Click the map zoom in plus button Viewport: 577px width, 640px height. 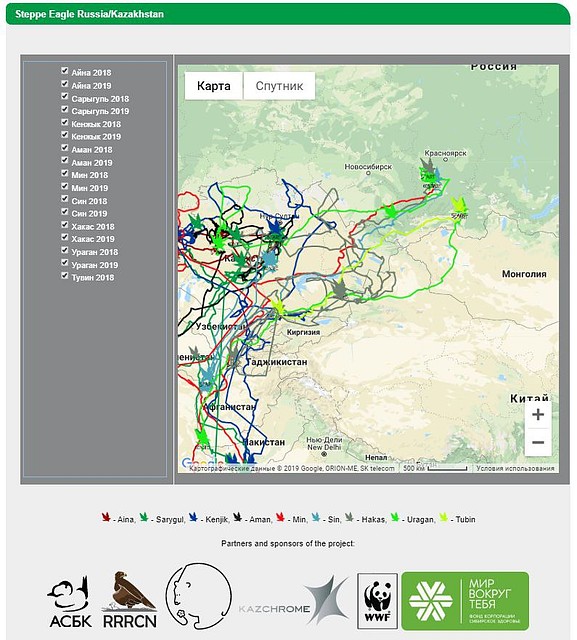(538, 414)
